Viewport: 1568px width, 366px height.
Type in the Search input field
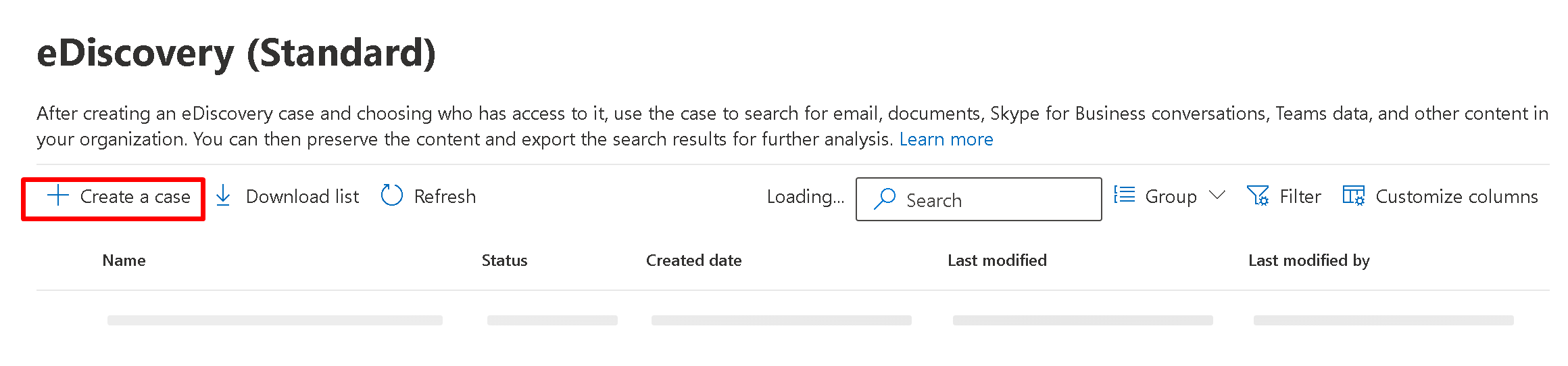[x=994, y=200]
